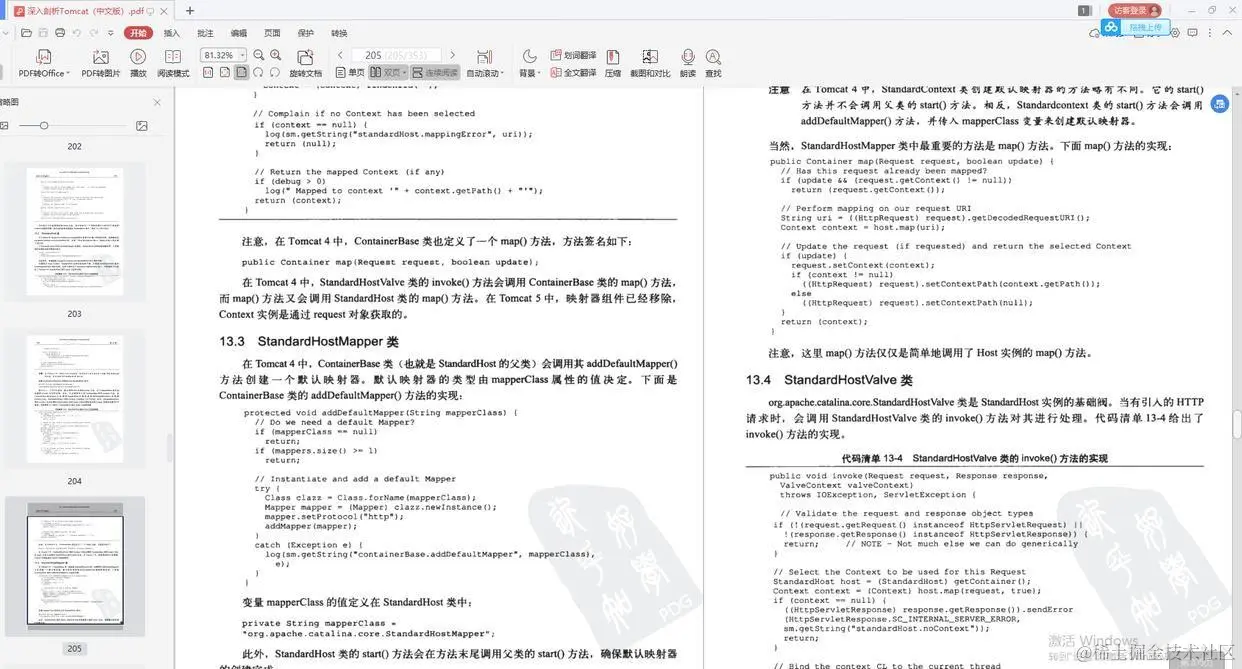This screenshot has height=669, width=1242.
Task: Click large thumbnail icon in sidebar
Action: point(141,125)
